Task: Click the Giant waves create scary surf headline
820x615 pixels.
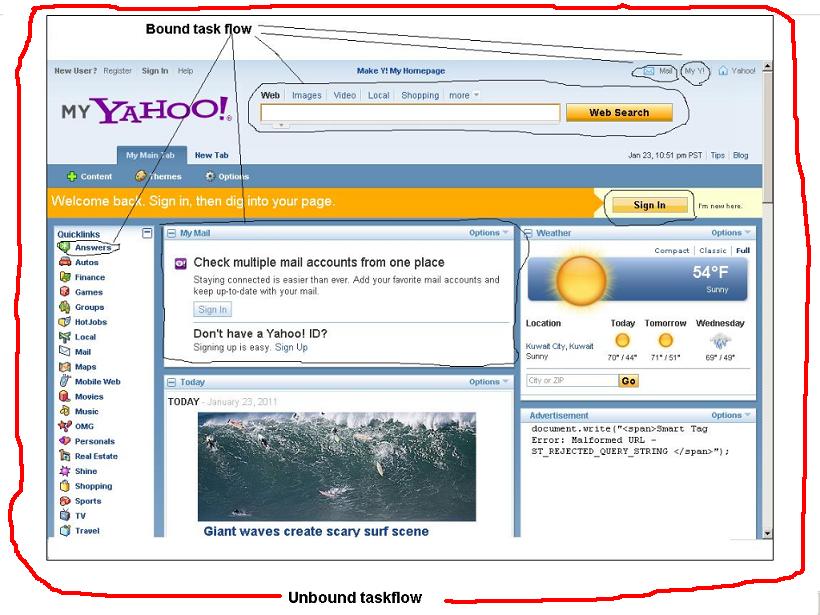Action: tap(316, 531)
